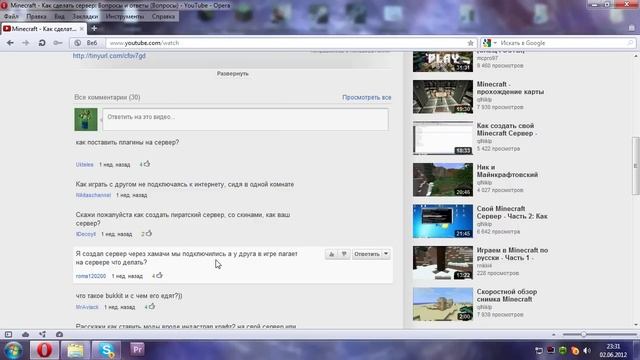Open the PLAY video thumbnail
Screen dimensions: 640x360
443,62
